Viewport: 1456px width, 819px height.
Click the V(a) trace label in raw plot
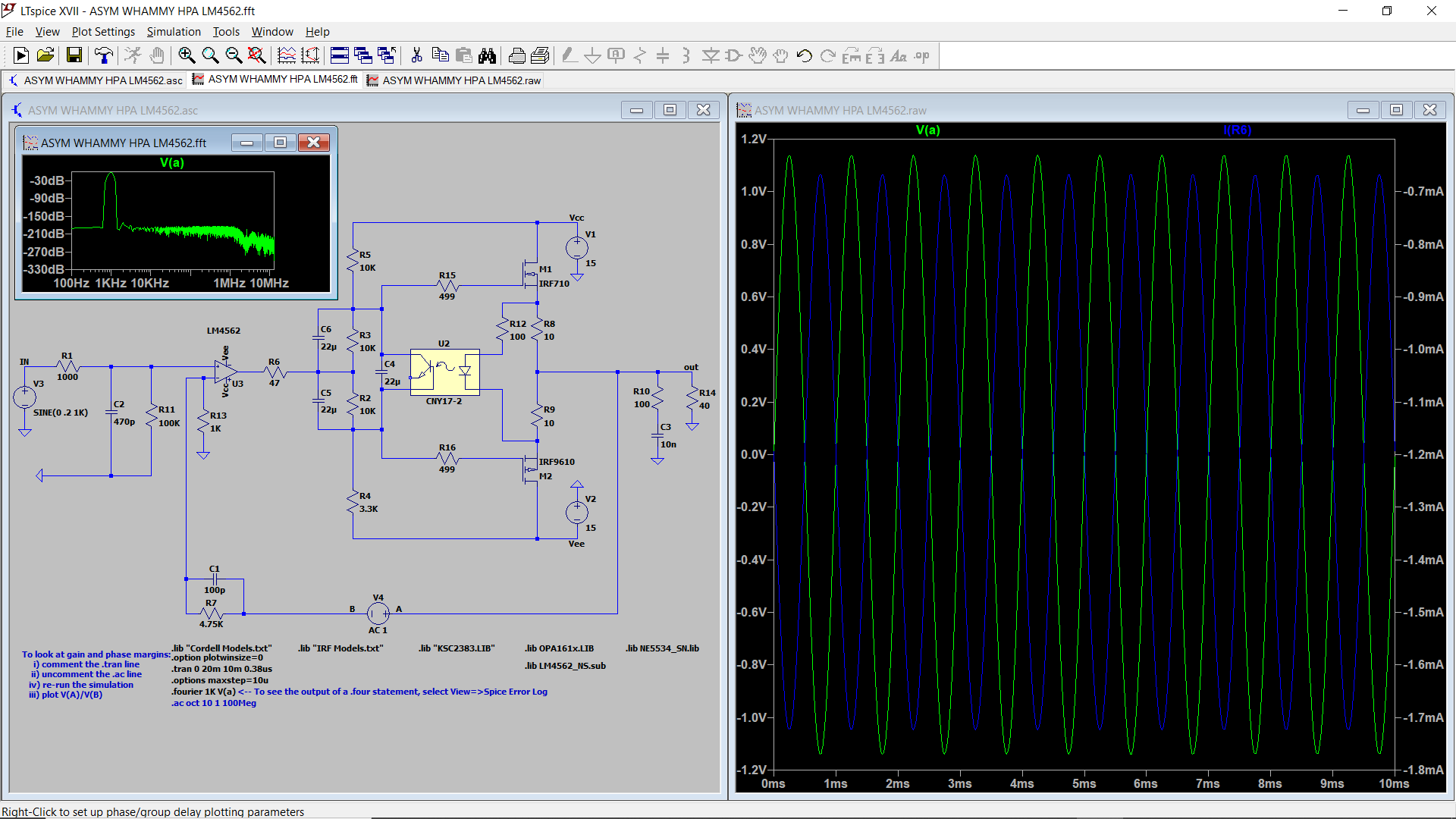[927, 130]
